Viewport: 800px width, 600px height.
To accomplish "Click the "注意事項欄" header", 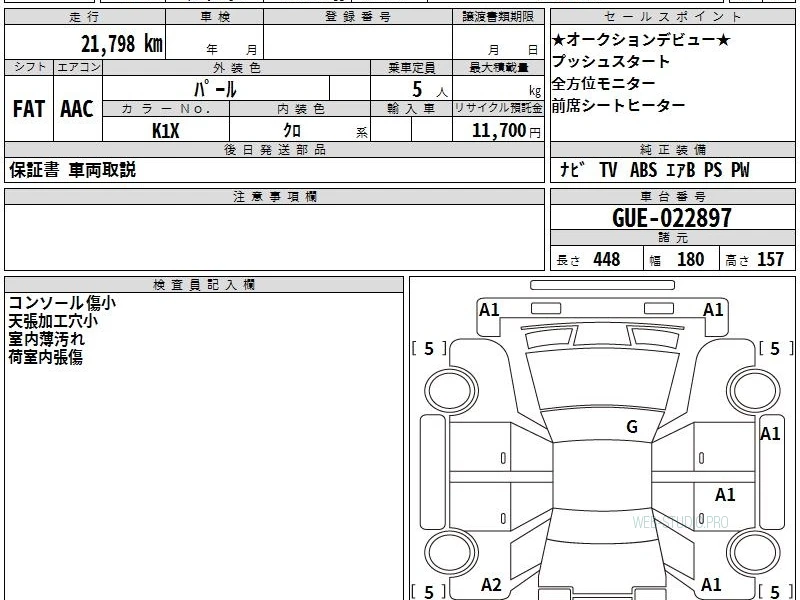I will pos(274,196).
